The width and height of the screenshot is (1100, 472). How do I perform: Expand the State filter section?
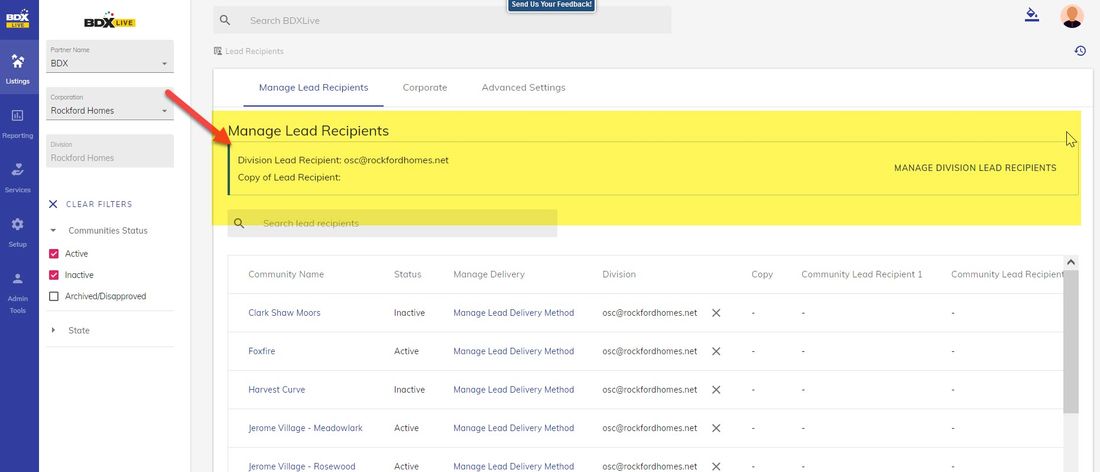[x=54, y=330]
